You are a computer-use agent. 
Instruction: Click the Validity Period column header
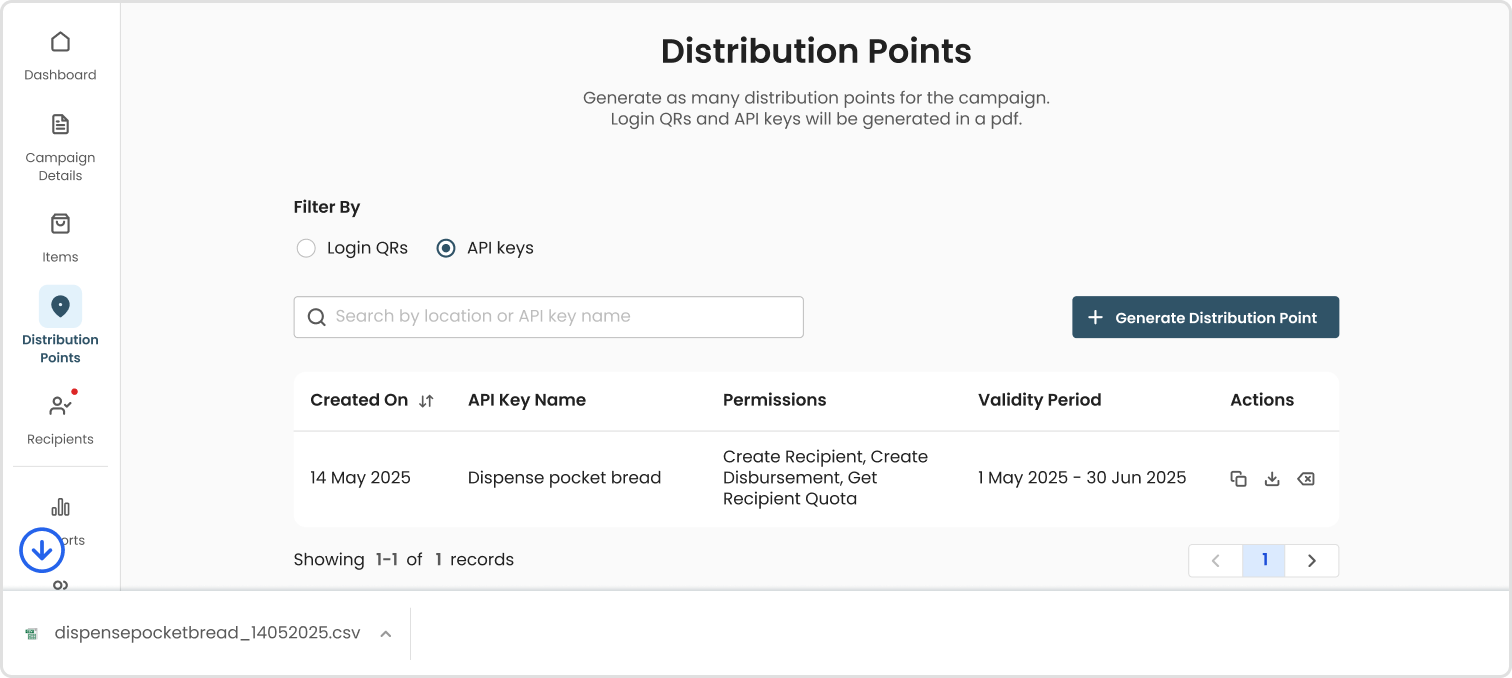(1039, 400)
